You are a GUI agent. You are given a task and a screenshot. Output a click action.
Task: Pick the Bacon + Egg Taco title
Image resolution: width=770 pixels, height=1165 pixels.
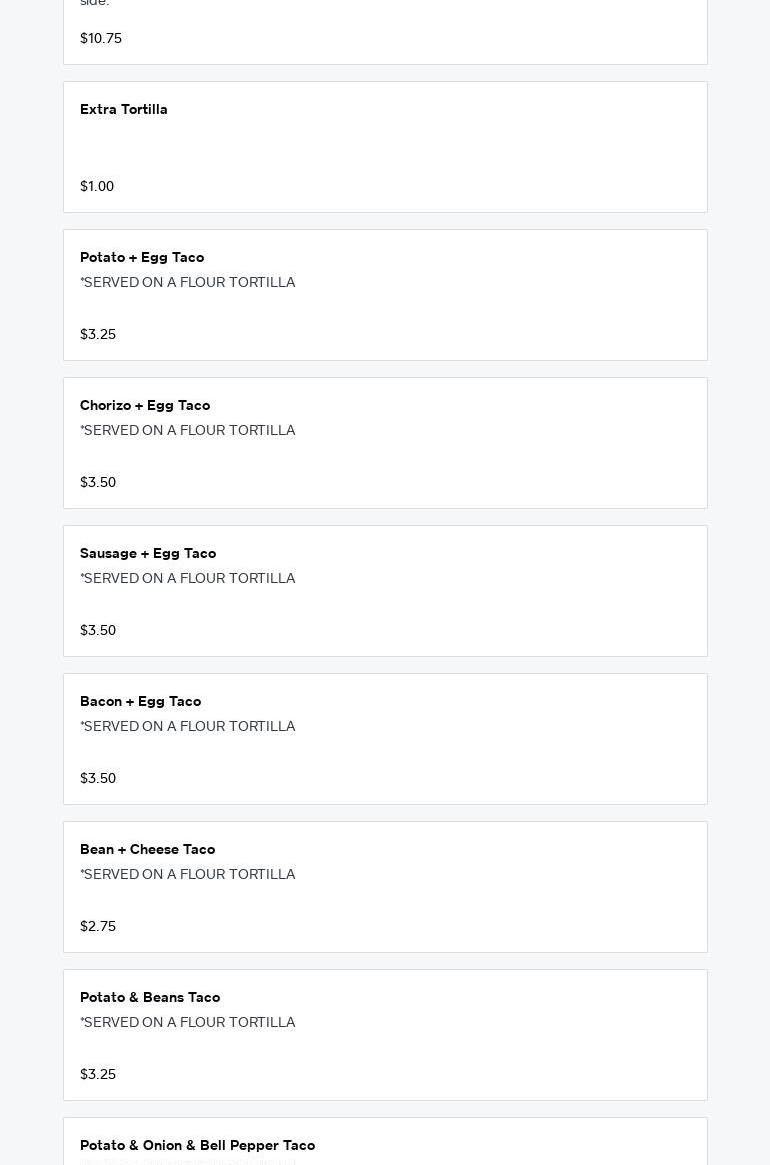[140, 702]
